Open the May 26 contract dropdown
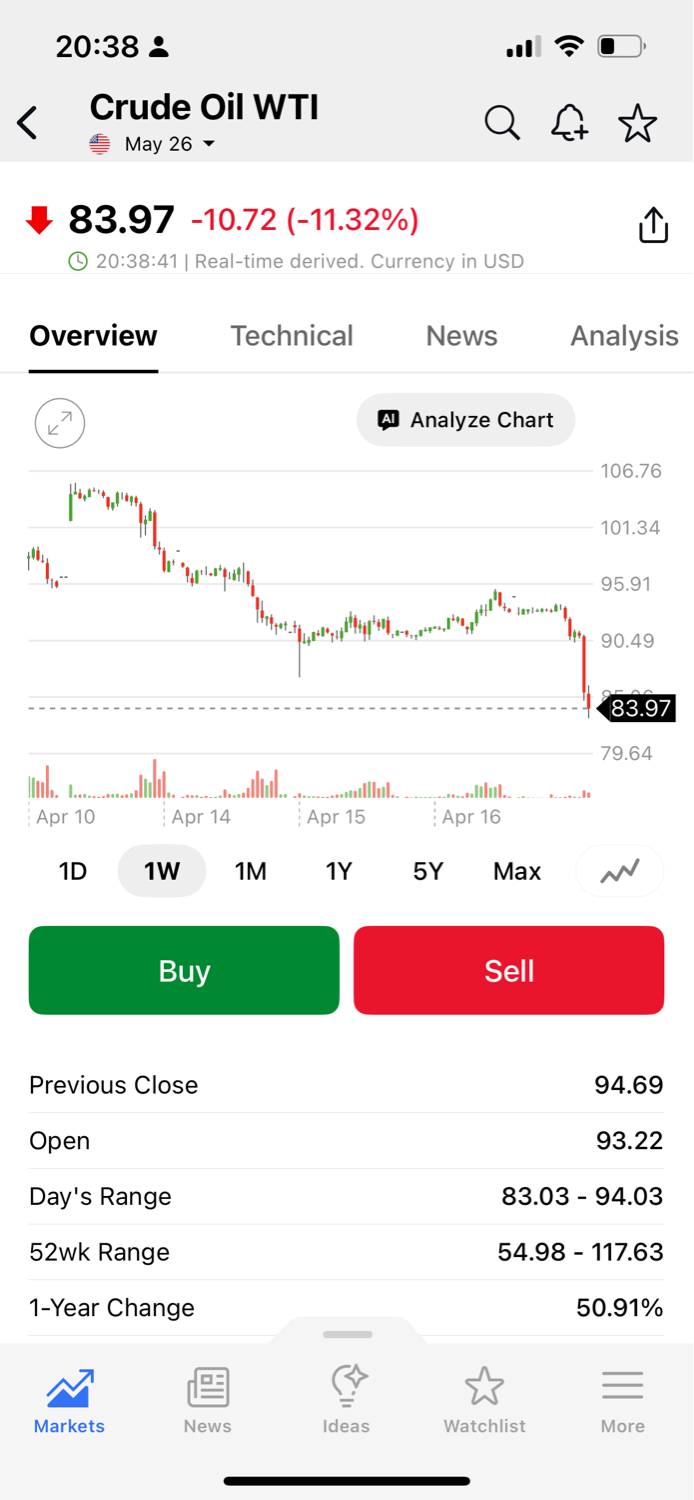Viewport: 694px width, 1500px height. coord(168,144)
